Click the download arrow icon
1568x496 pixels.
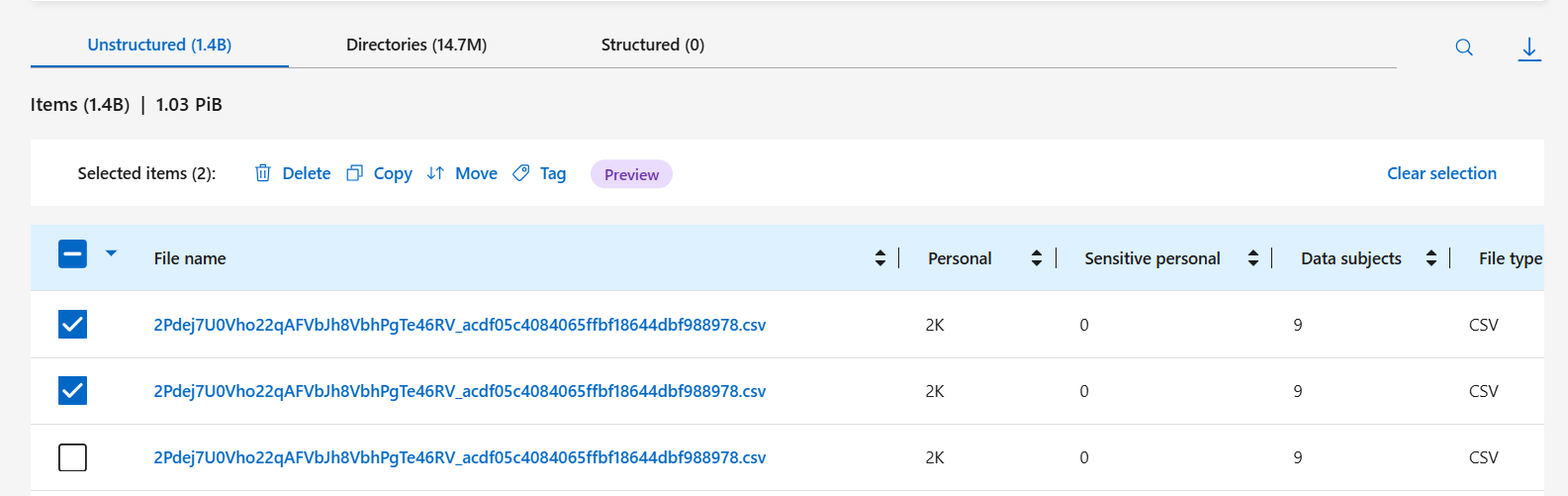(1529, 49)
